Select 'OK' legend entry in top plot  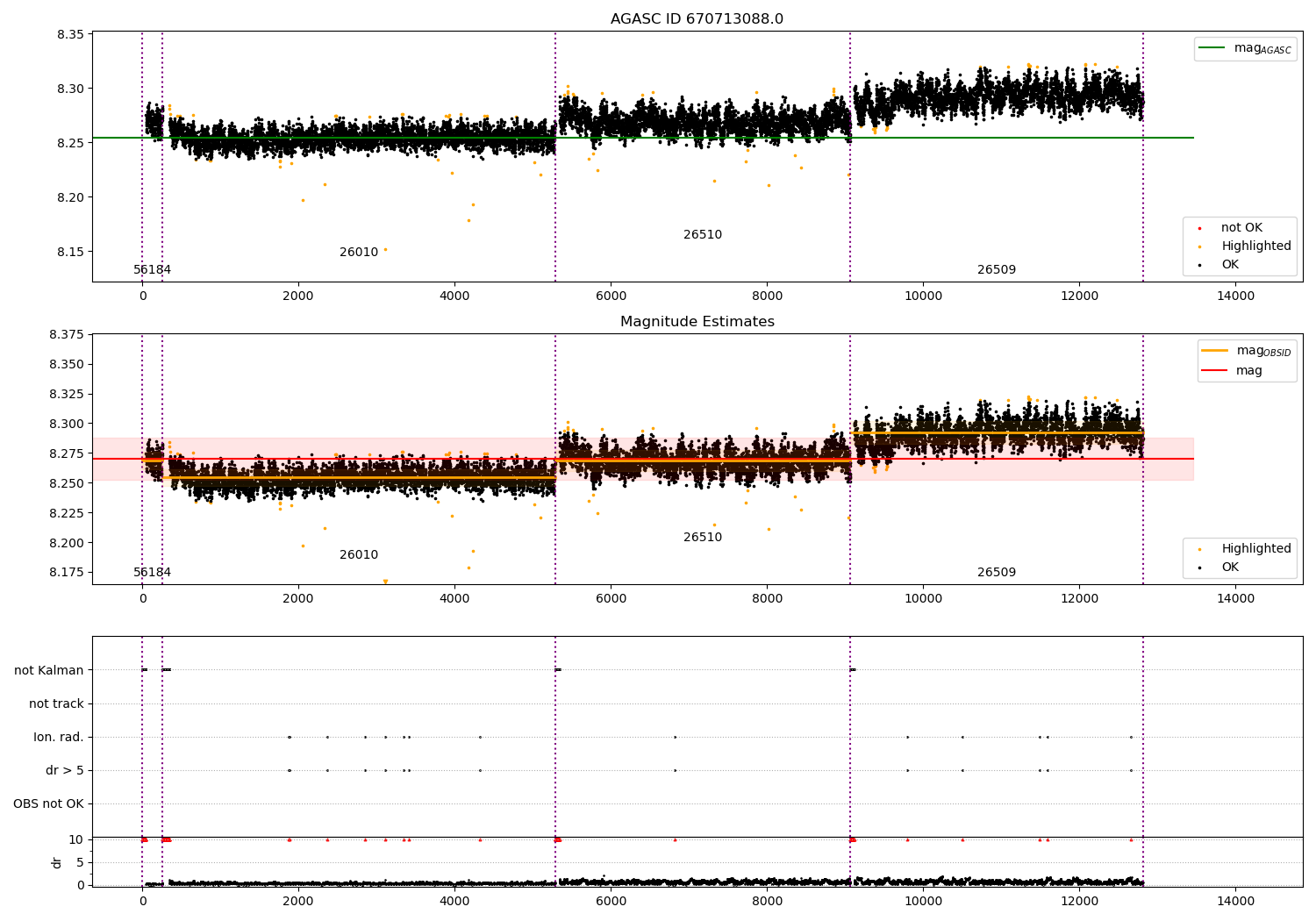[1230, 265]
